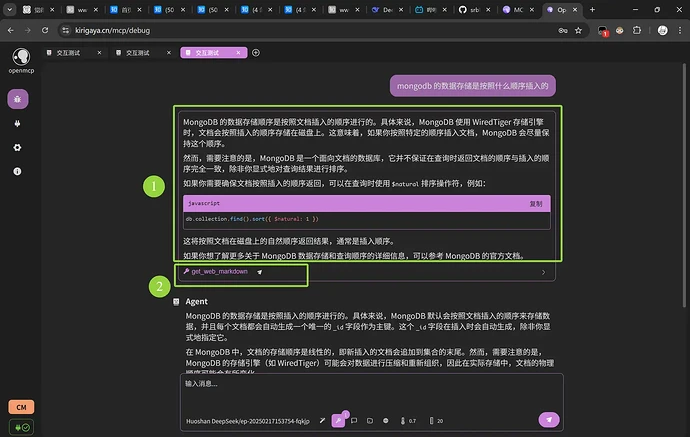Click the 复制 copy button on code block
The height and width of the screenshot is (437, 690).
(535, 202)
